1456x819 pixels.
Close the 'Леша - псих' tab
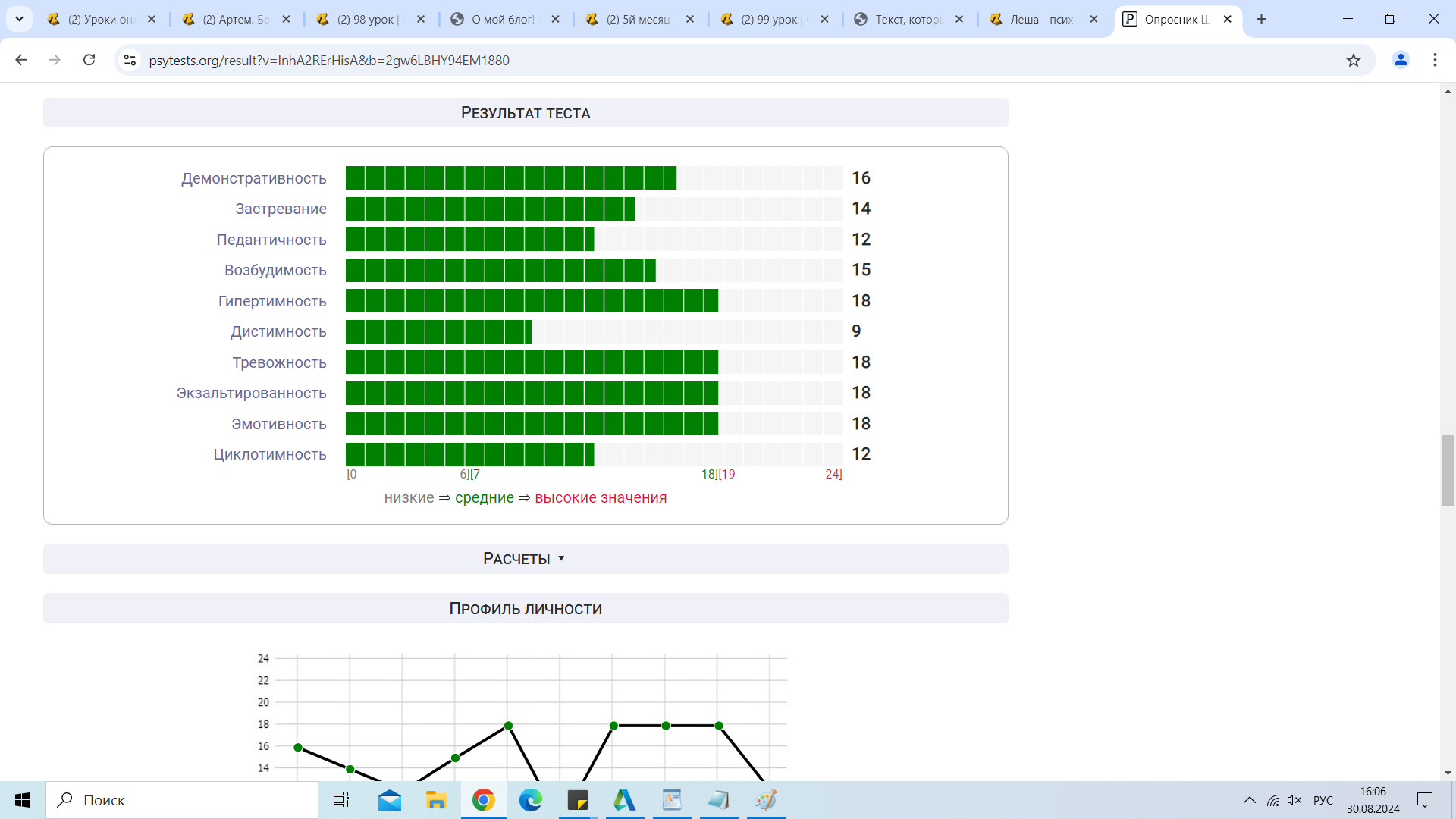pos(1094,20)
